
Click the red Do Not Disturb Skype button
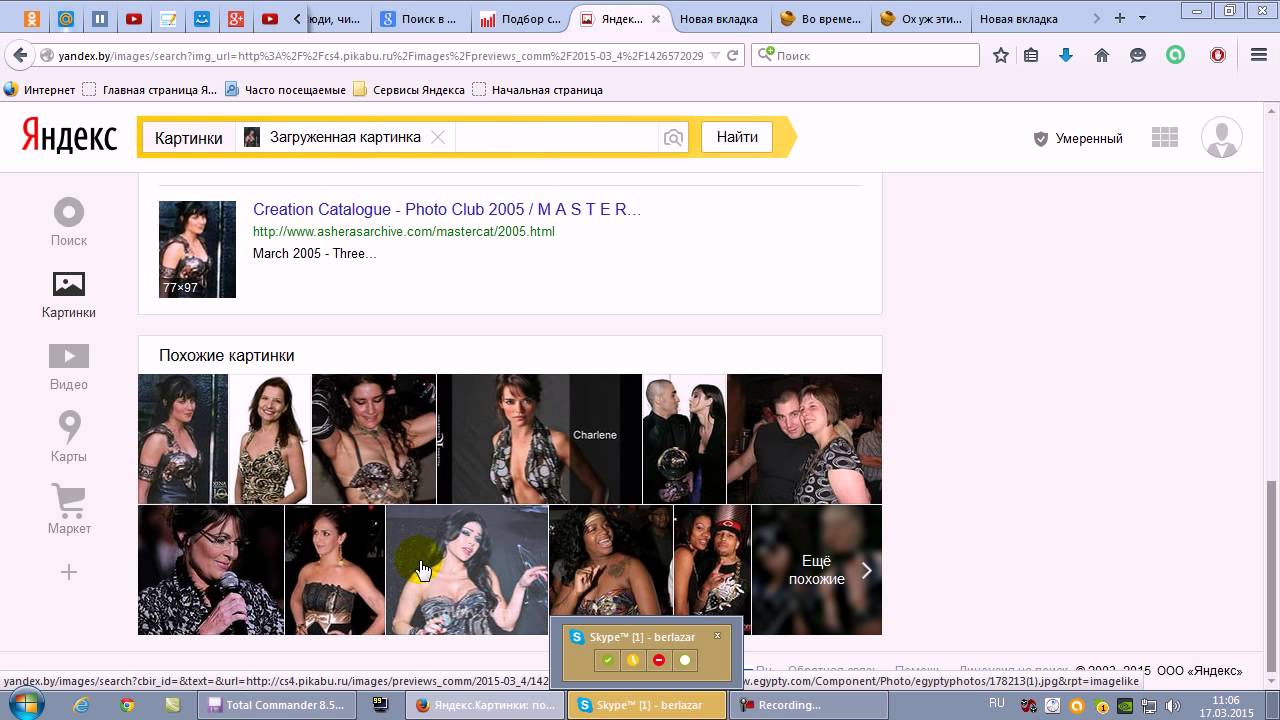pos(659,660)
